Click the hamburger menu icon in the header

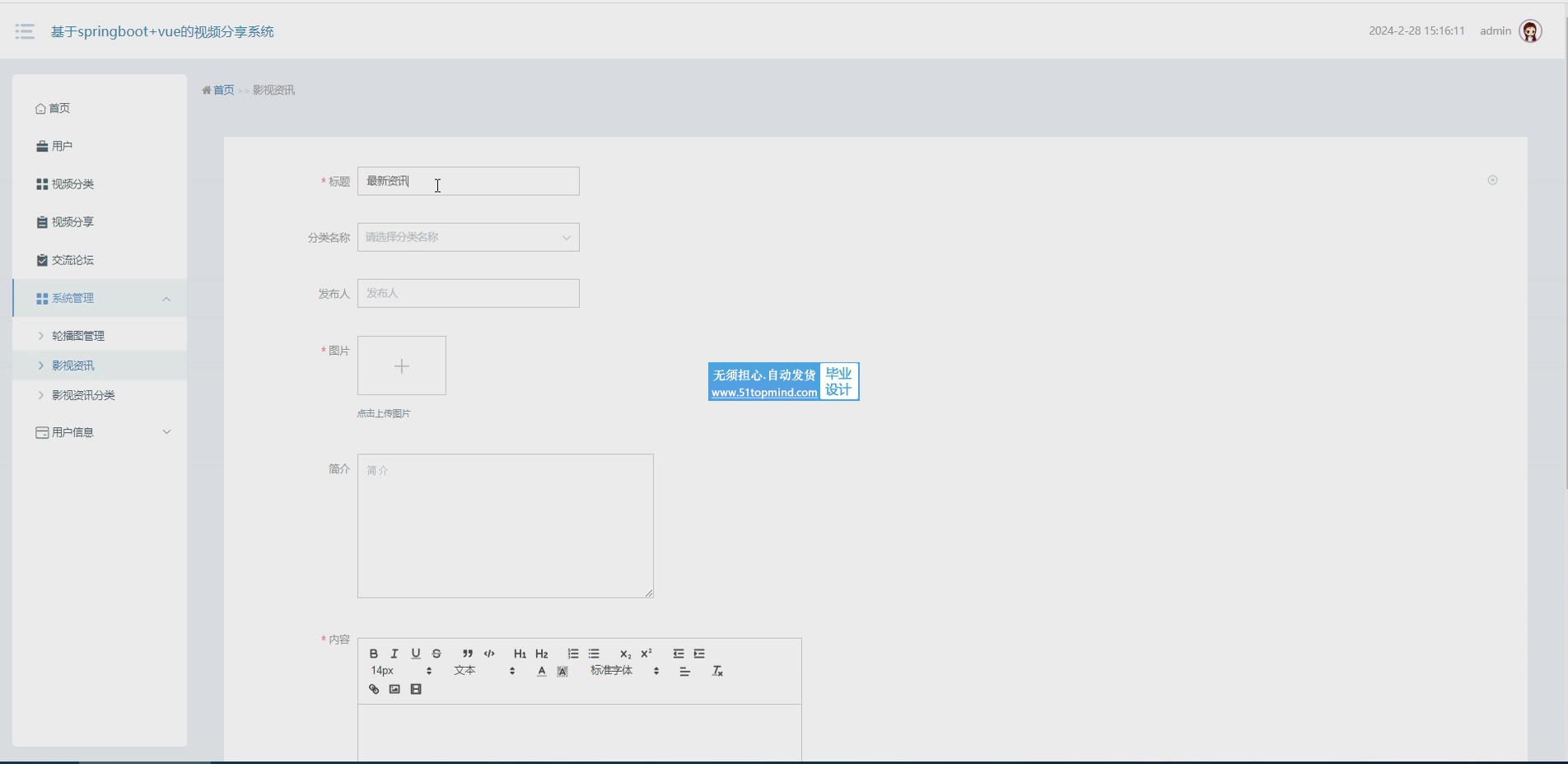[25, 31]
